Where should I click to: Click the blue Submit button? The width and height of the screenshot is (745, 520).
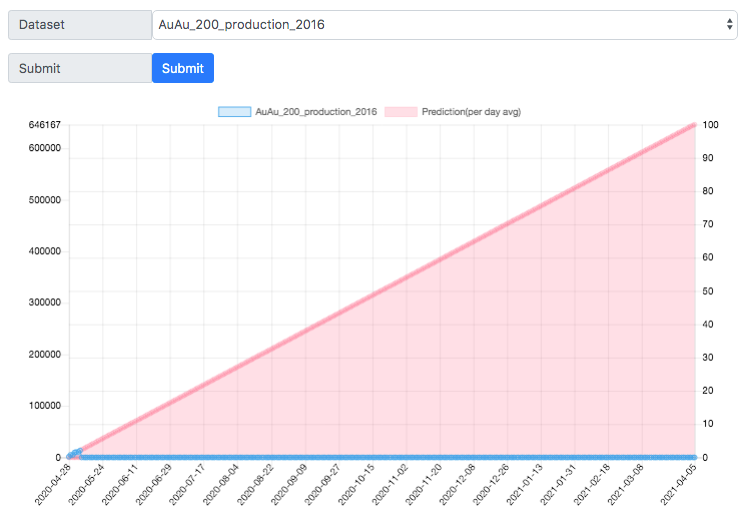click(x=183, y=68)
